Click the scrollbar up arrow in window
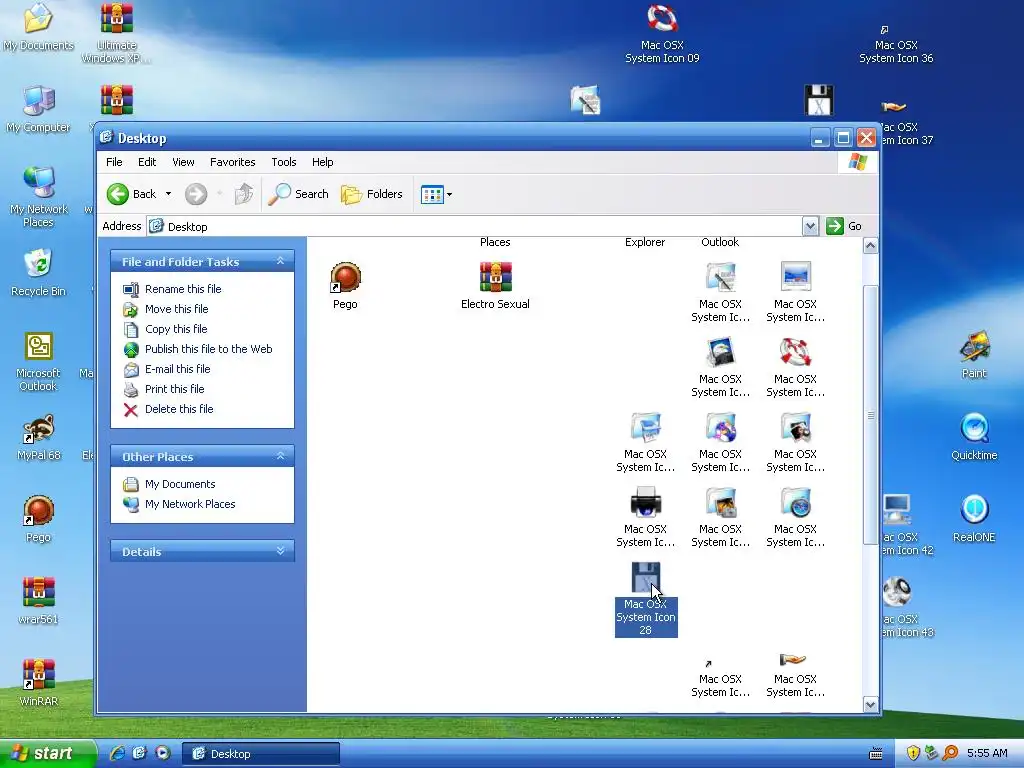 871,246
